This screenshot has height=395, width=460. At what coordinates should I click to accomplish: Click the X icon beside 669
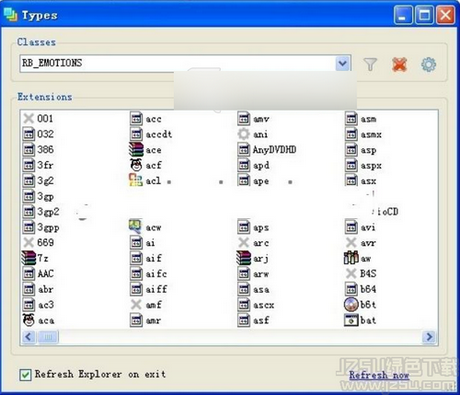[x=29, y=242]
